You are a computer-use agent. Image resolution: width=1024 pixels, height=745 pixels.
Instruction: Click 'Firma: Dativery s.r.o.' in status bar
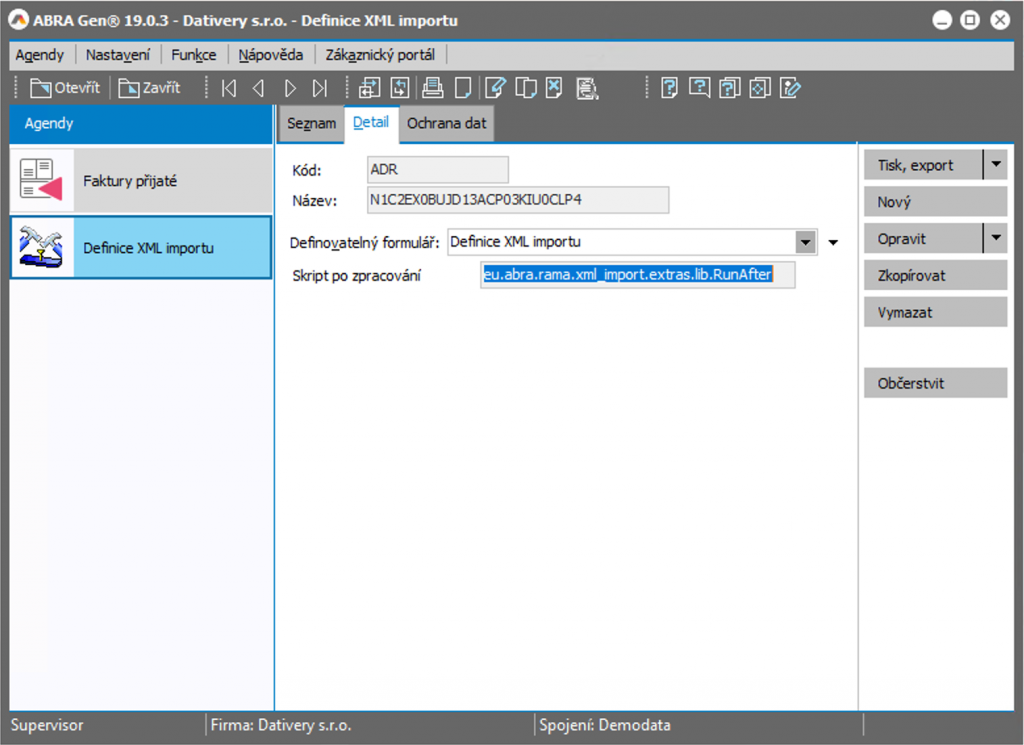point(281,725)
